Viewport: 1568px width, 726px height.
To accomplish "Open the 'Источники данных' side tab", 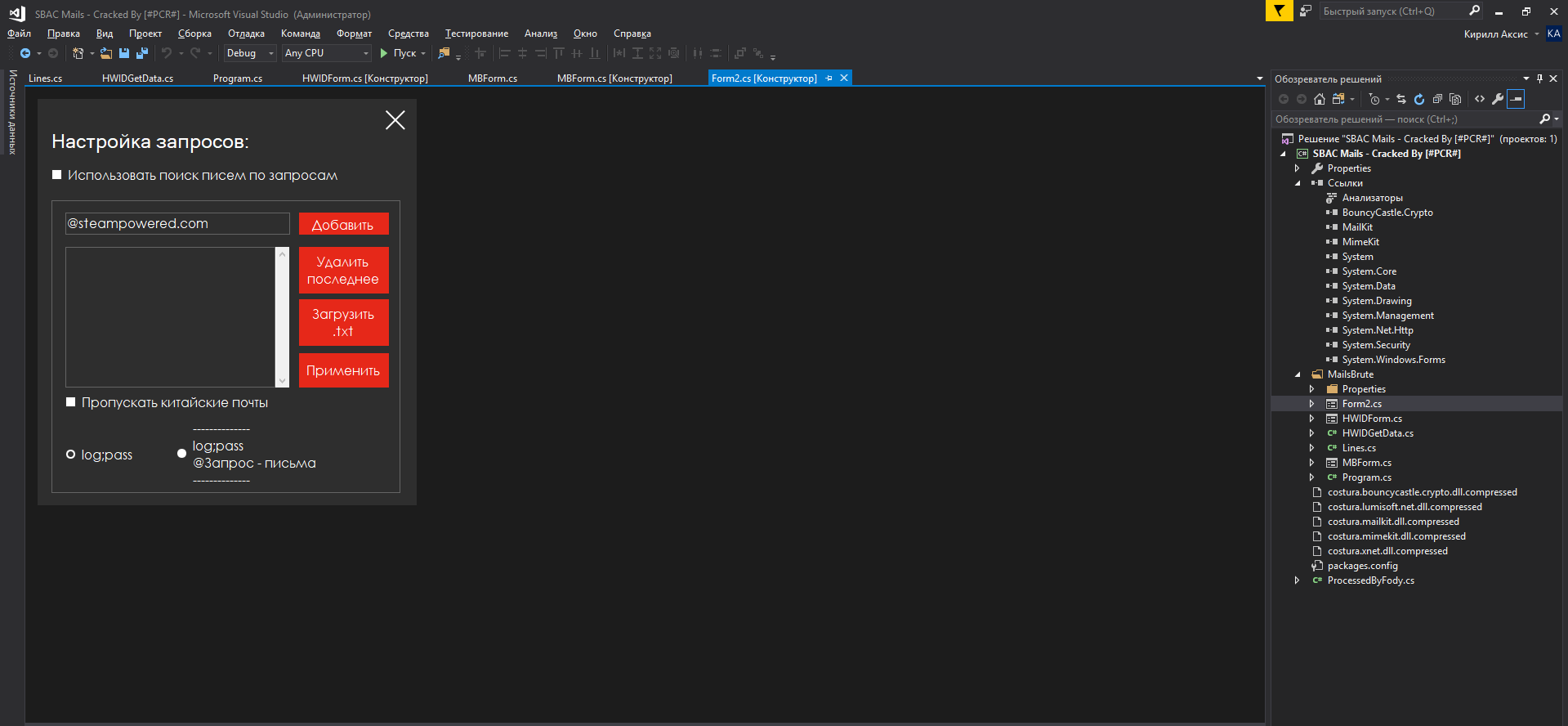I will [x=12, y=112].
